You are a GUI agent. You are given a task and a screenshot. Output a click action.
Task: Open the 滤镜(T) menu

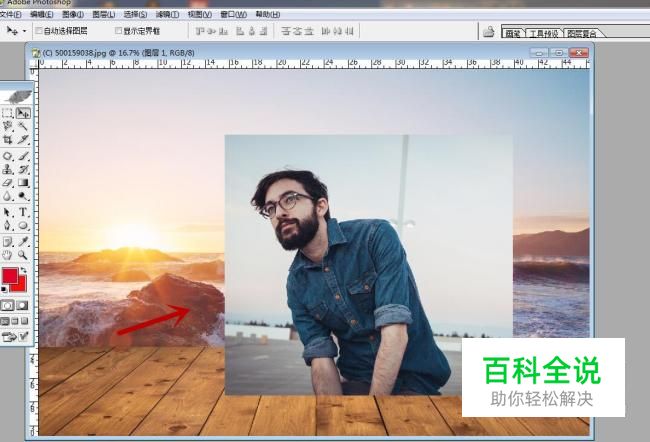(x=167, y=15)
